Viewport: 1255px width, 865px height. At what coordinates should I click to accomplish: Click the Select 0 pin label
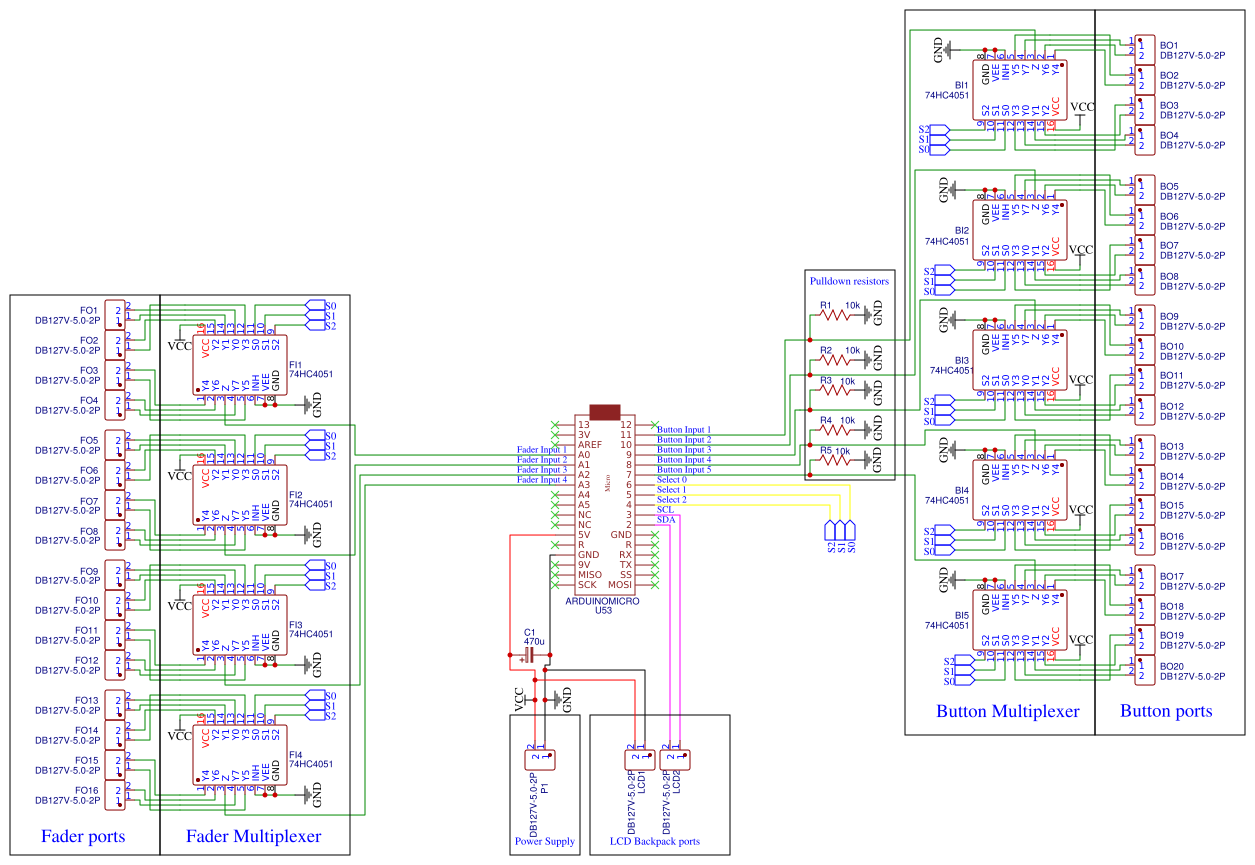[x=671, y=479]
